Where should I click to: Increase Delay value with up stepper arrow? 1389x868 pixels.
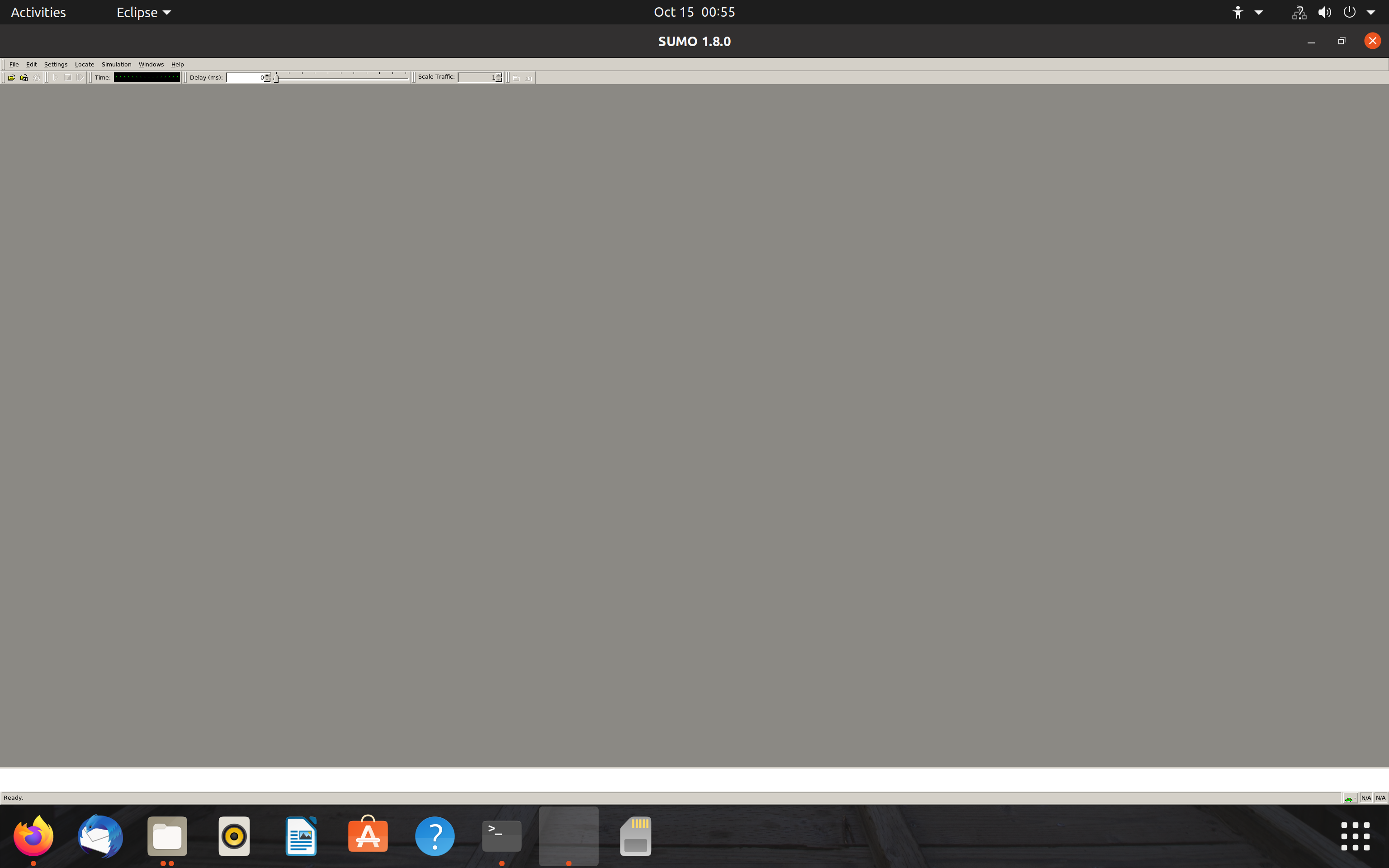point(268,75)
